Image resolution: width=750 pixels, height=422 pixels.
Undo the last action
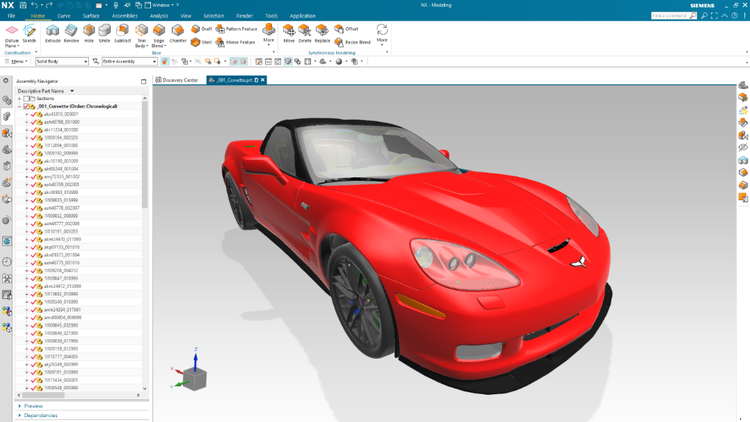coord(34,5)
